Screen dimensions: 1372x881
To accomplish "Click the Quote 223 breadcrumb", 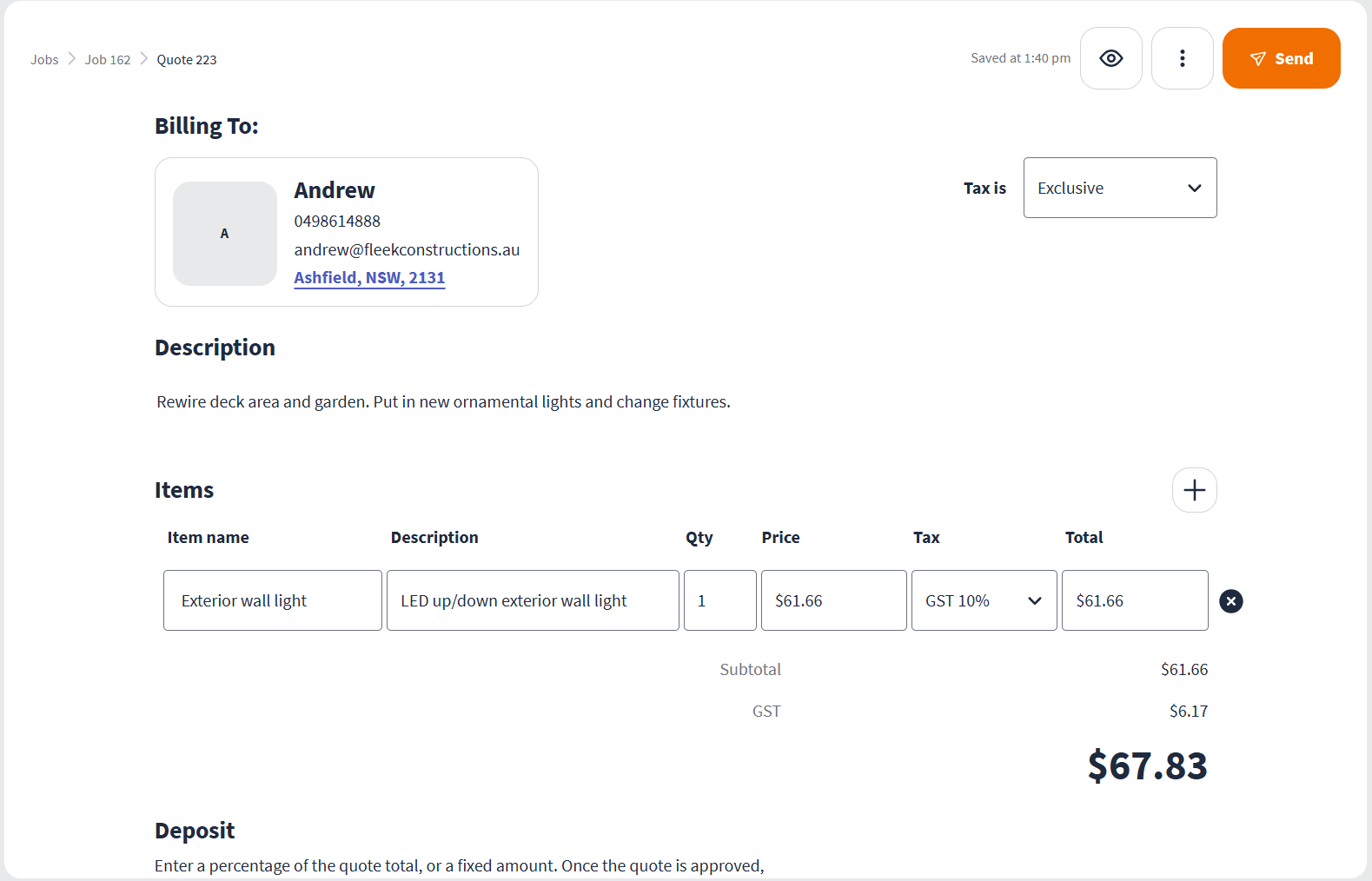I will point(187,60).
